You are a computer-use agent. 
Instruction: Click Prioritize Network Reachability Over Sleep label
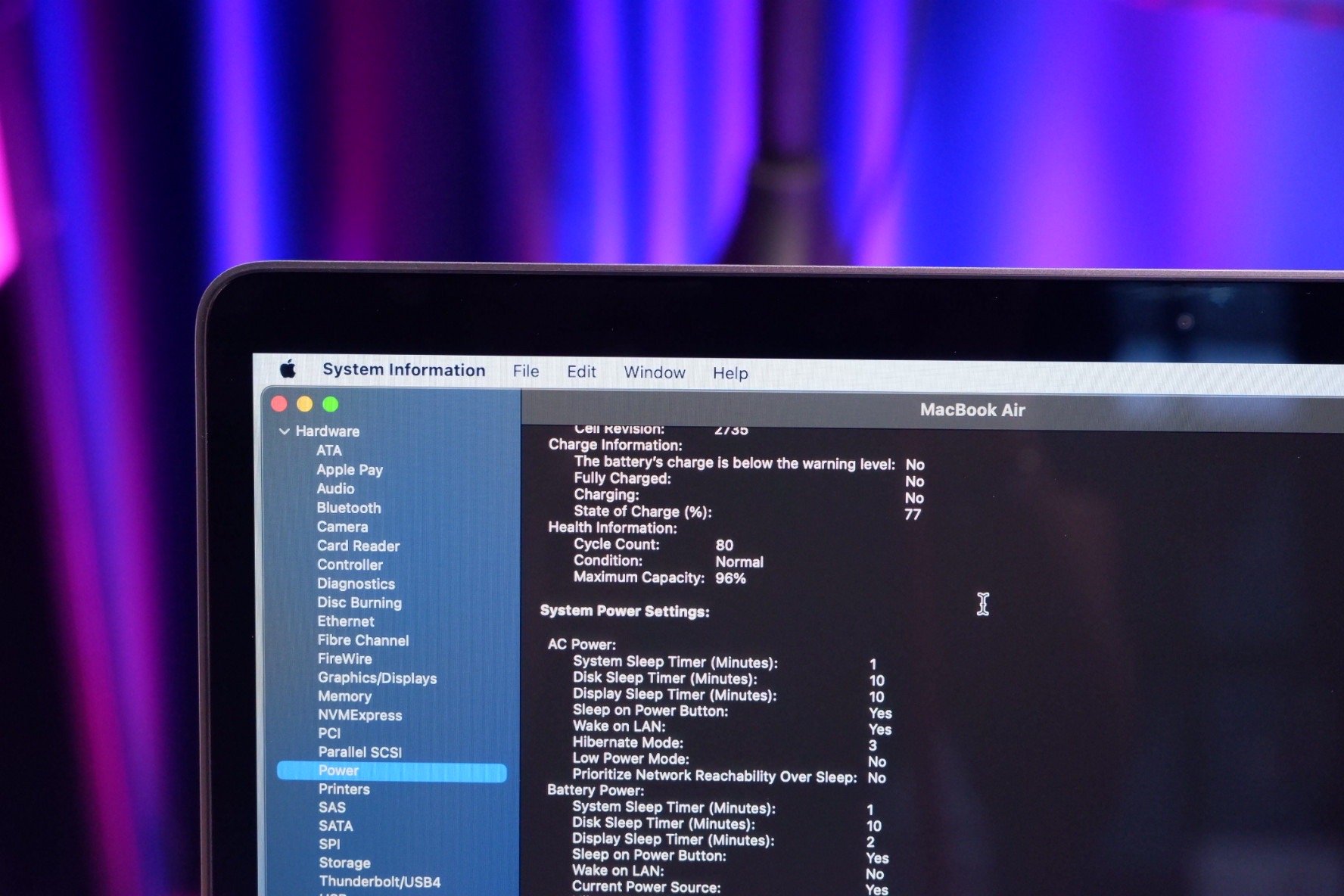point(714,776)
